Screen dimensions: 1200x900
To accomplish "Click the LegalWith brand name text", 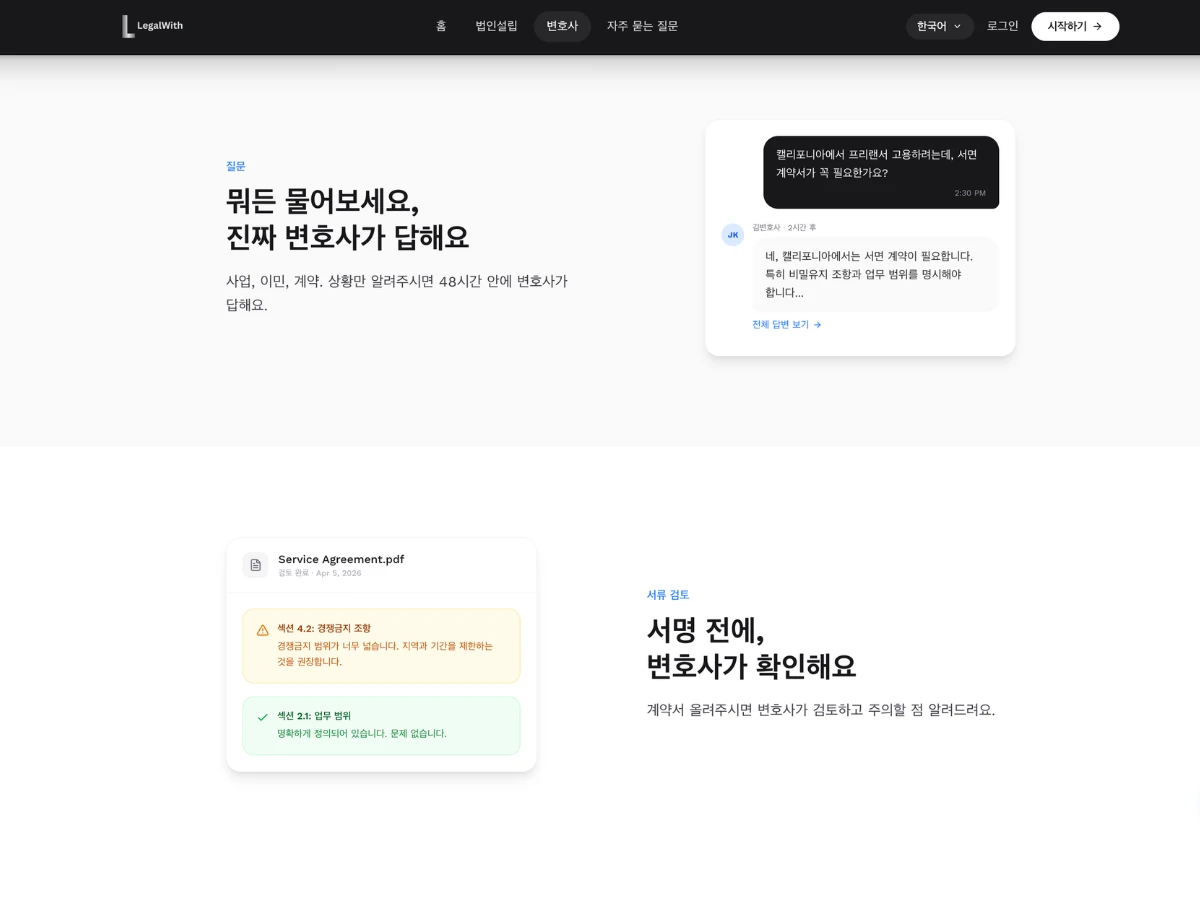I will coord(160,26).
